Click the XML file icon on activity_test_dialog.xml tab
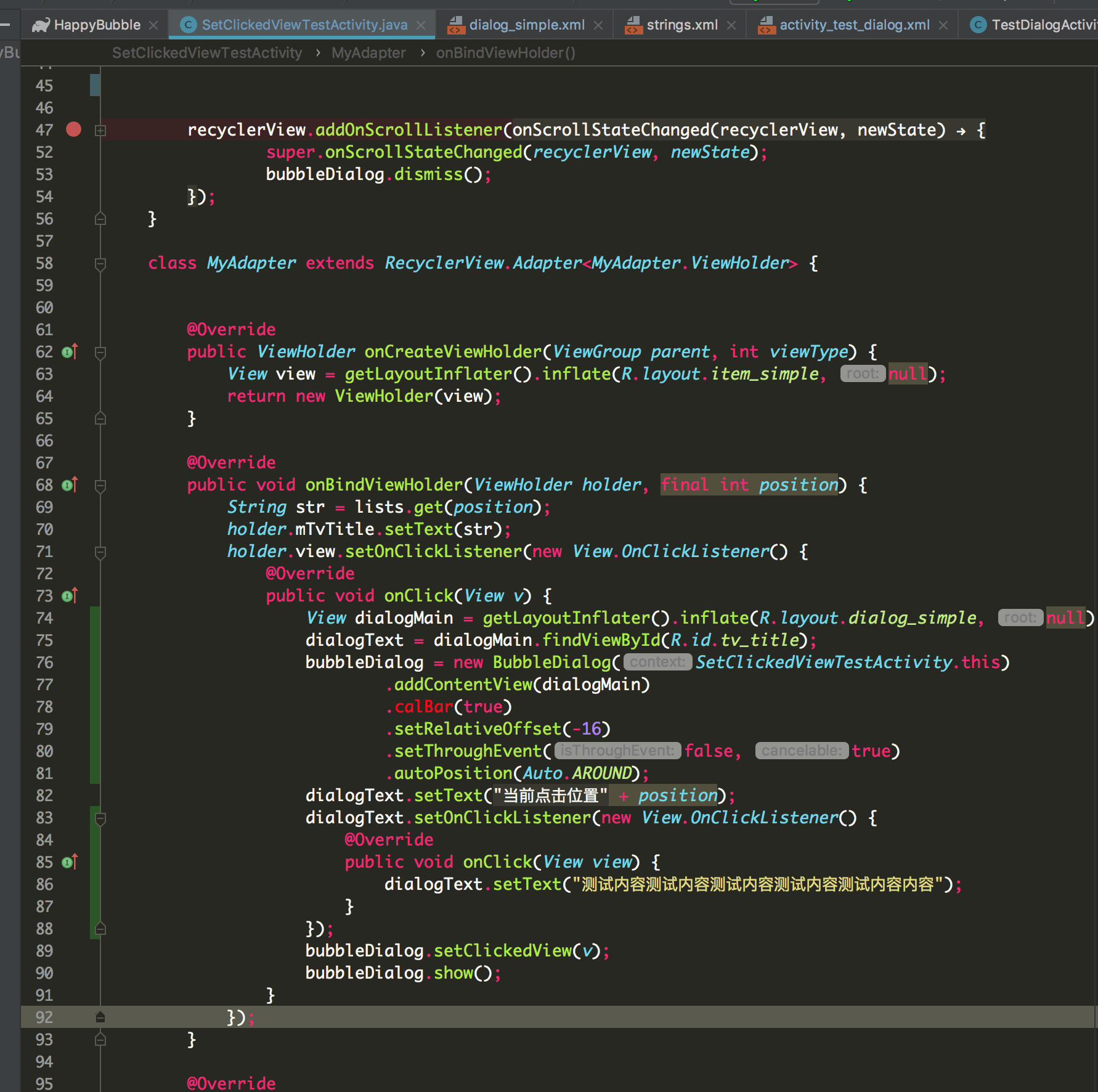This screenshot has height=1092, width=1098. [x=767, y=25]
